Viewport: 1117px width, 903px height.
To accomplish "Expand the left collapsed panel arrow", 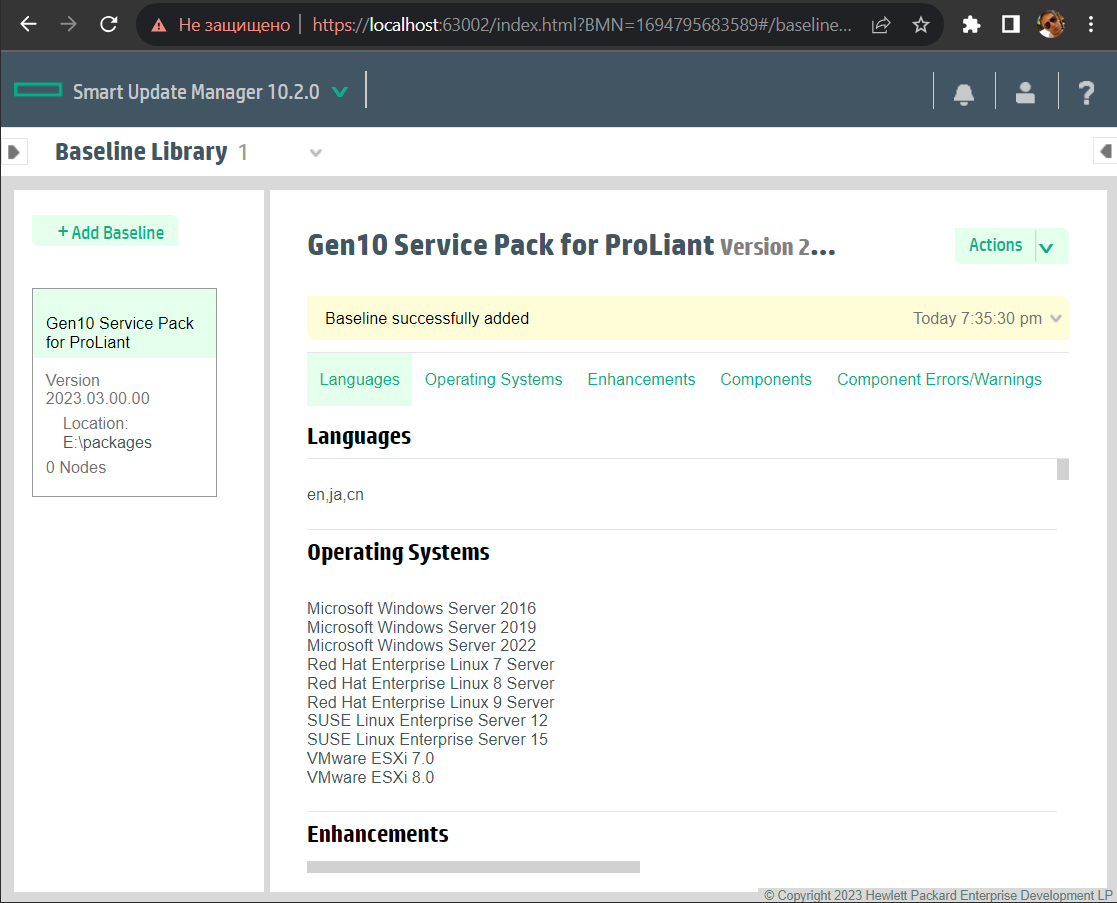I will [x=13, y=152].
